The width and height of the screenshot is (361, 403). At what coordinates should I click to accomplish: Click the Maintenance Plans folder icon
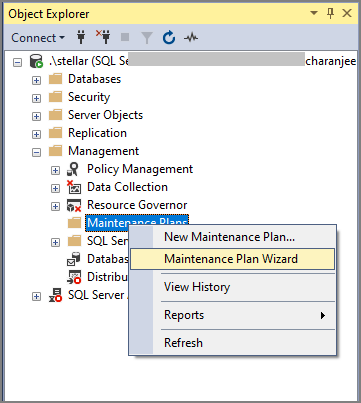point(74,223)
